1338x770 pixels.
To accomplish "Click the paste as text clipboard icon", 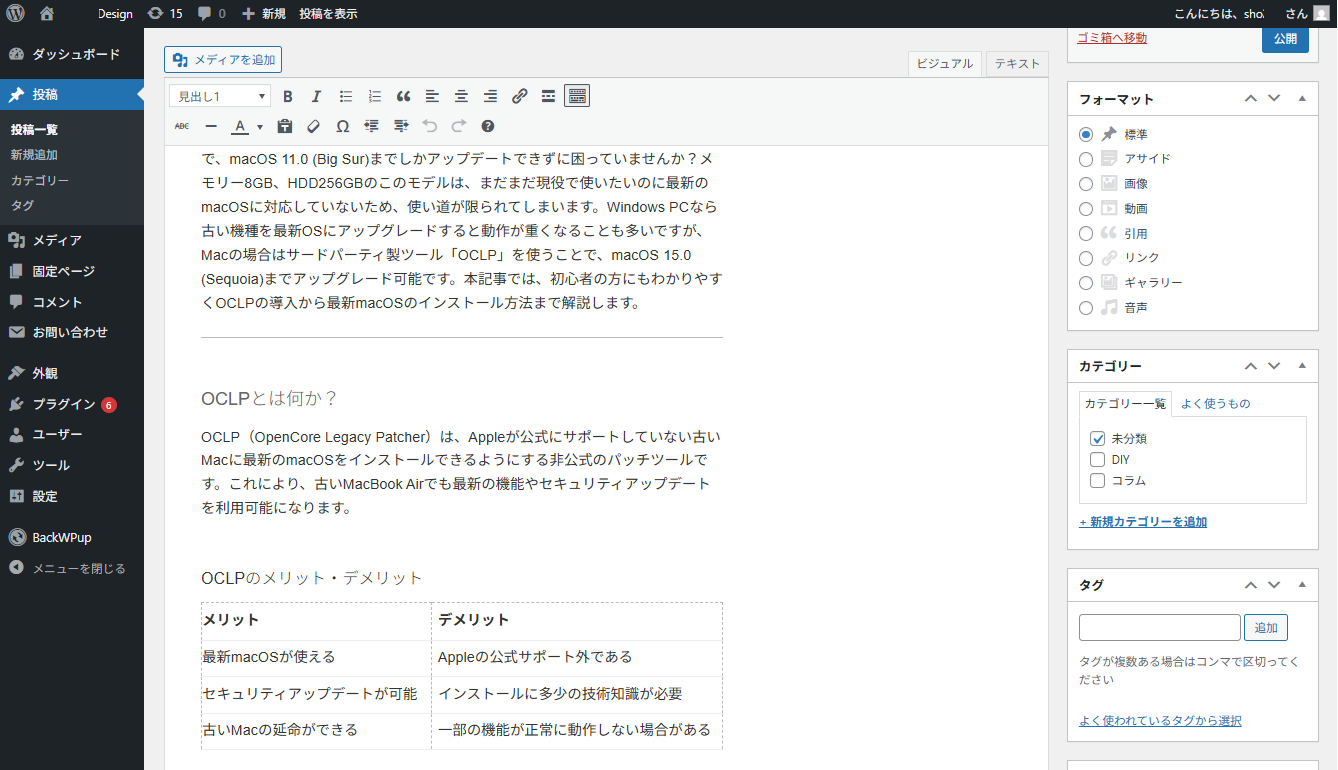I will (284, 126).
